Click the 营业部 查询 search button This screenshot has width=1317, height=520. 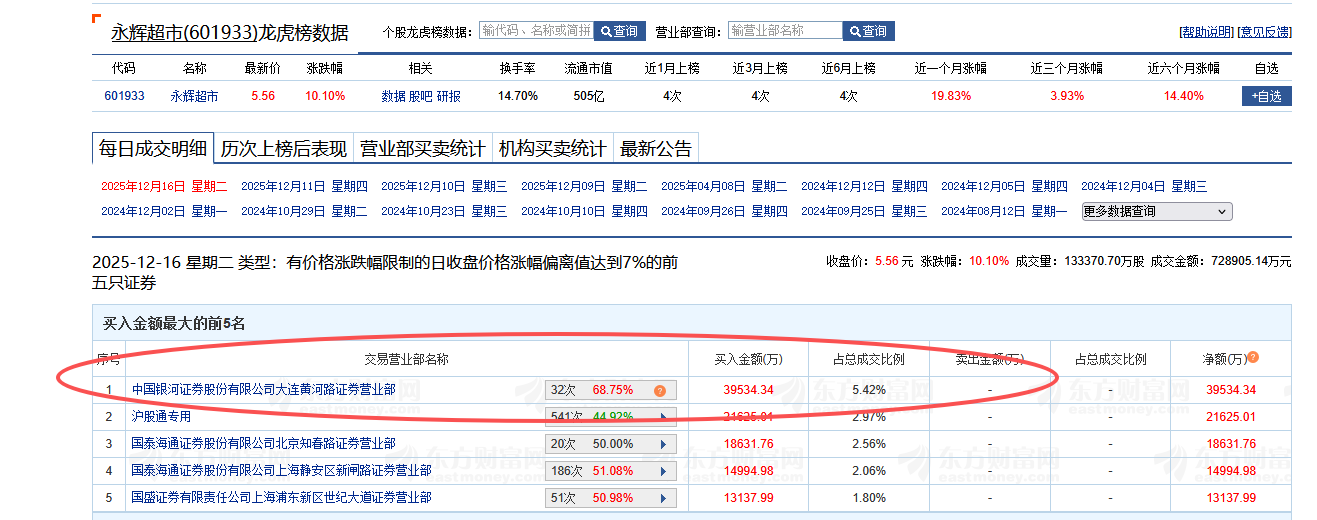868,31
